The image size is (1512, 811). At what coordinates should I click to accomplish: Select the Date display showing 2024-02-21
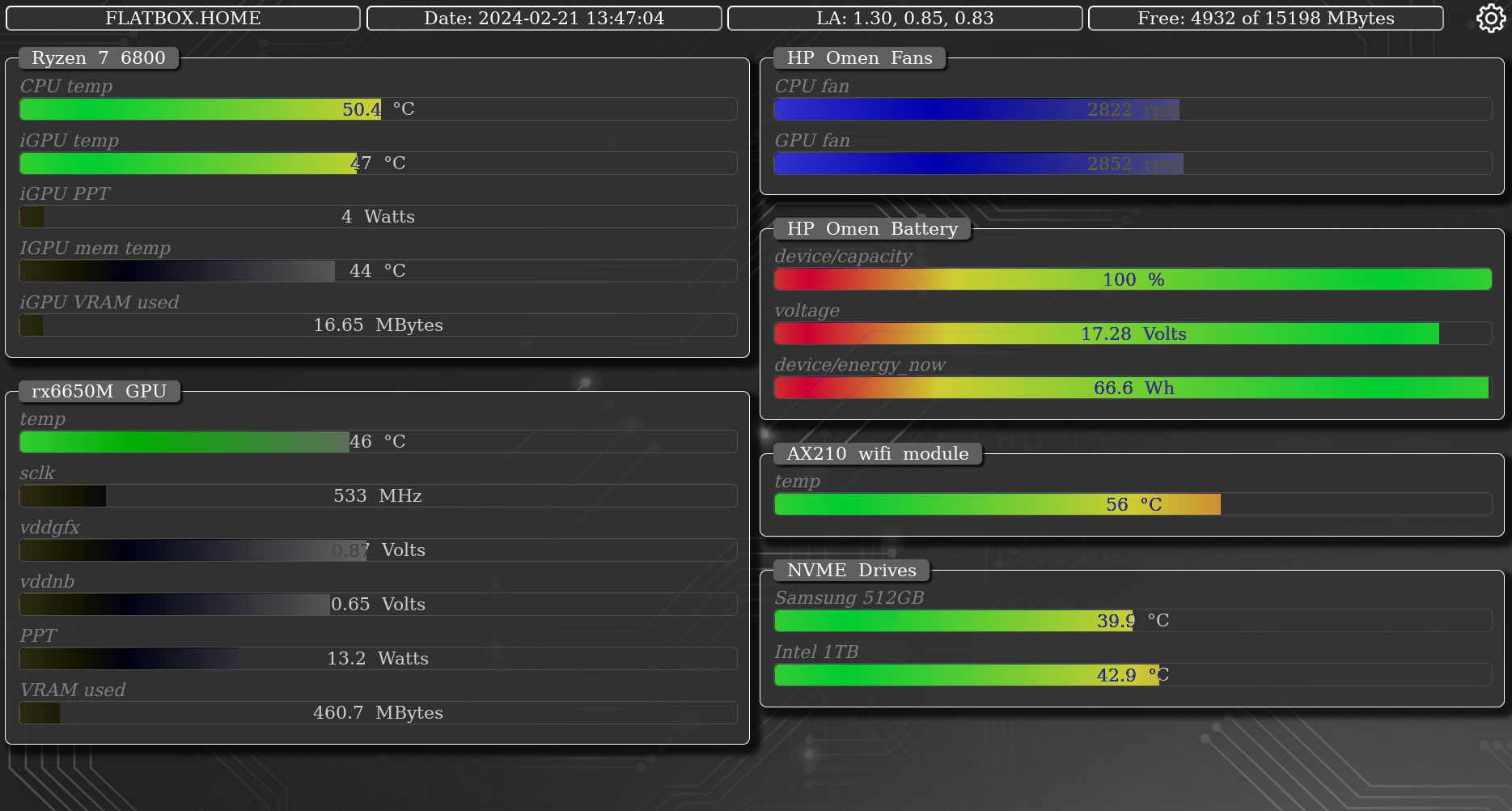(544, 18)
